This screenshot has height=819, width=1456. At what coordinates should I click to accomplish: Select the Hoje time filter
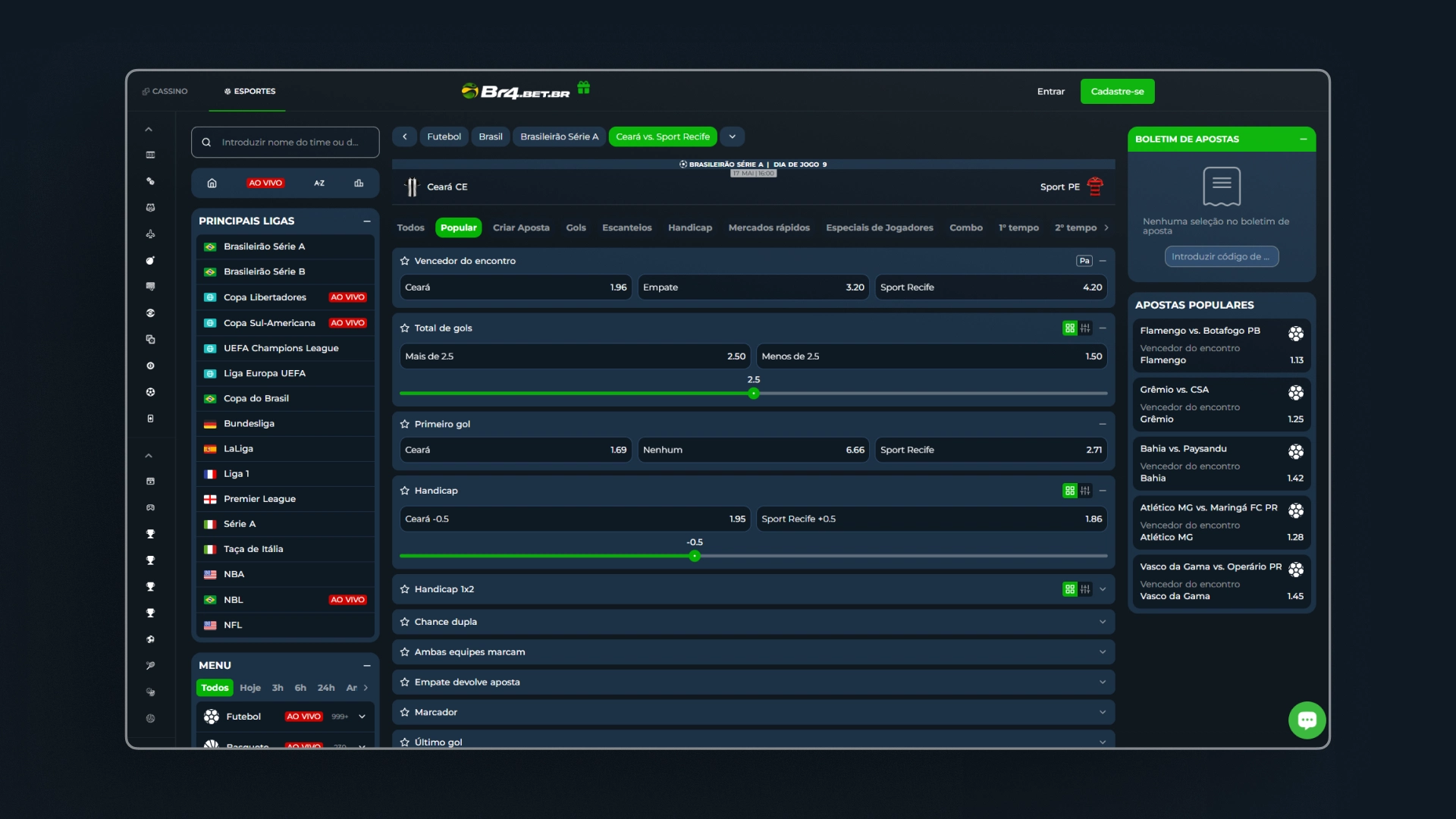(x=250, y=688)
